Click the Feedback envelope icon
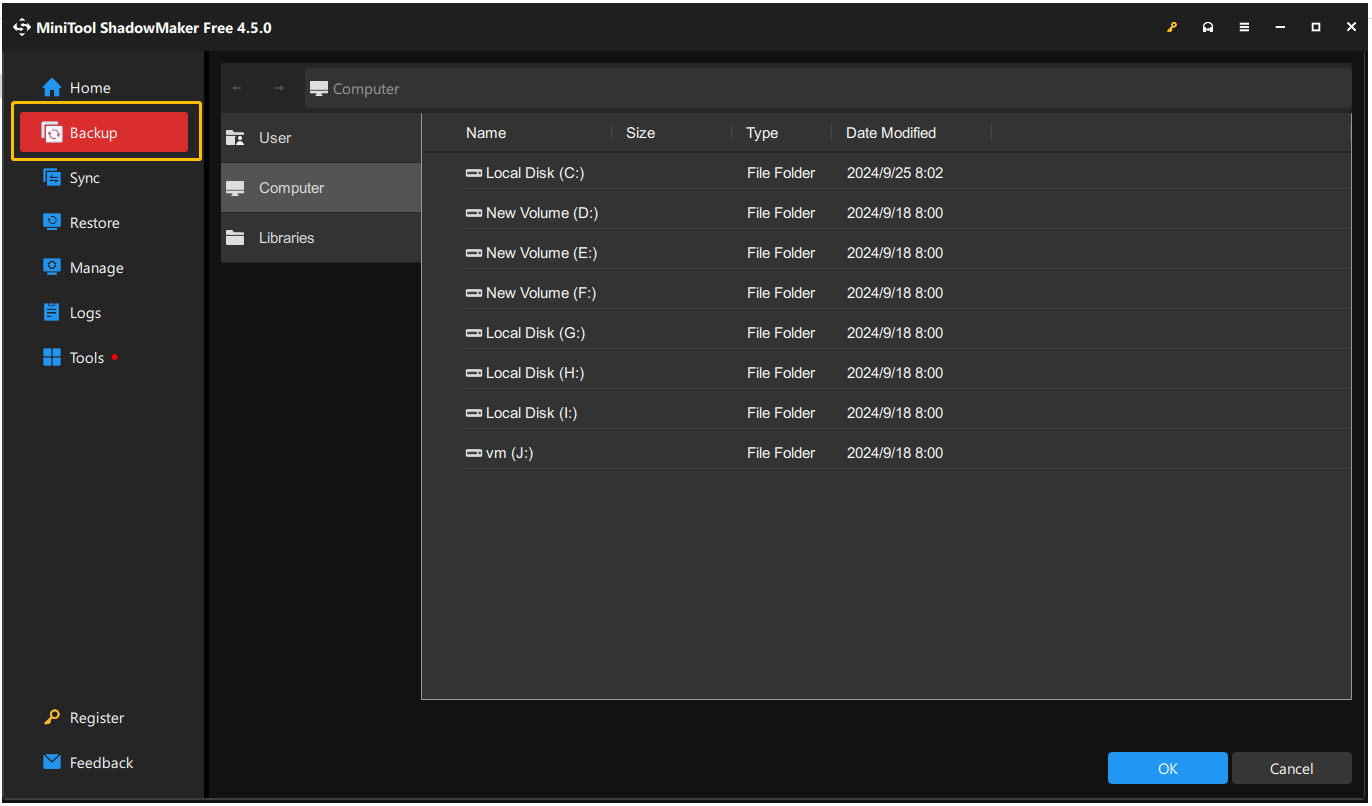 coord(52,762)
